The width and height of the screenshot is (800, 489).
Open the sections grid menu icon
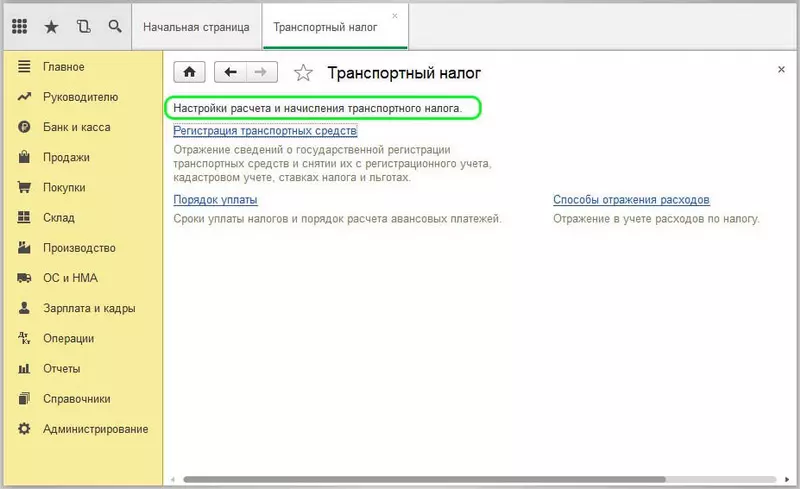point(19,26)
